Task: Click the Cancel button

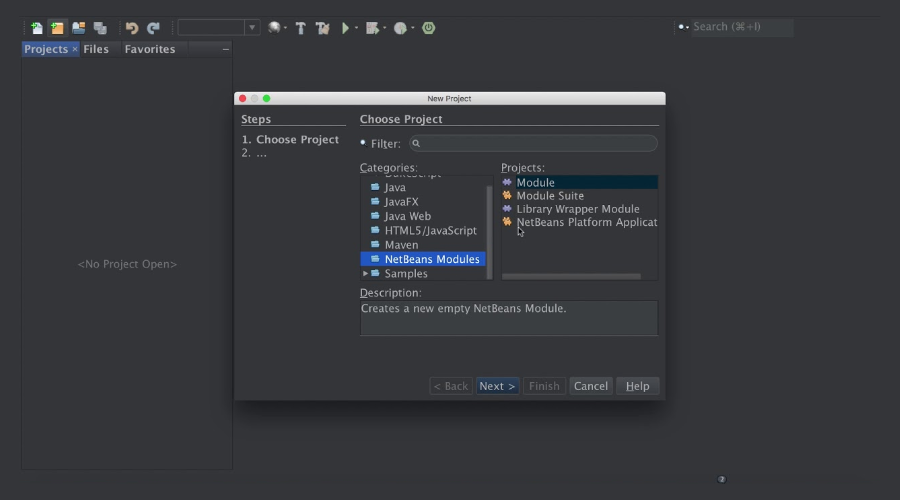Action: pyautogui.click(x=591, y=386)
